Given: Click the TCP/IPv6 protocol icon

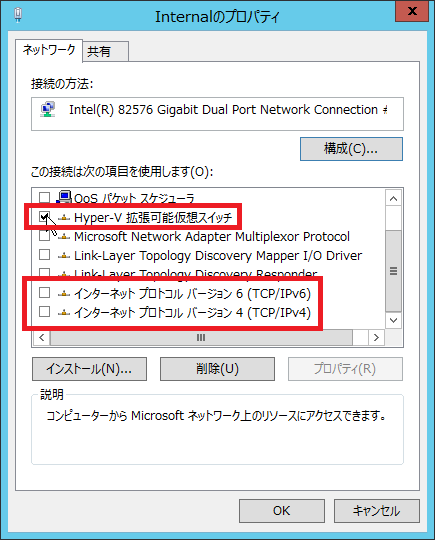Looking at the screenshot, I should 64,293.
